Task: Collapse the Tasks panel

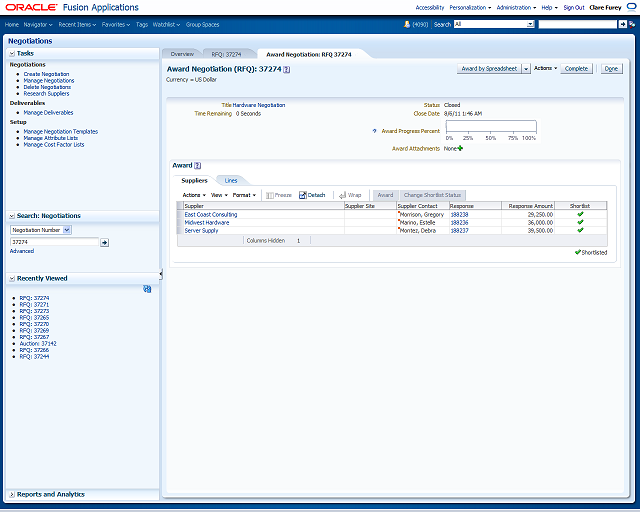Action: [12, 53]
